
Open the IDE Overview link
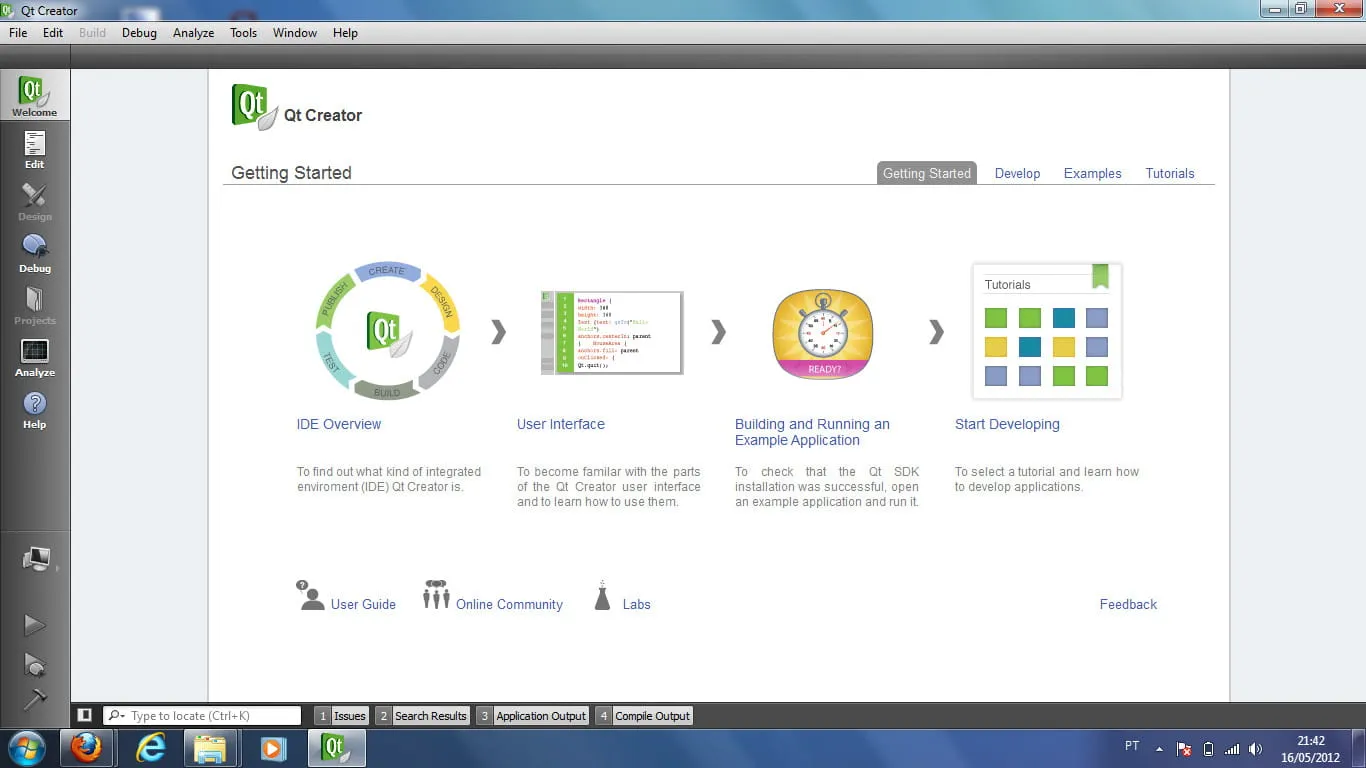339,424
